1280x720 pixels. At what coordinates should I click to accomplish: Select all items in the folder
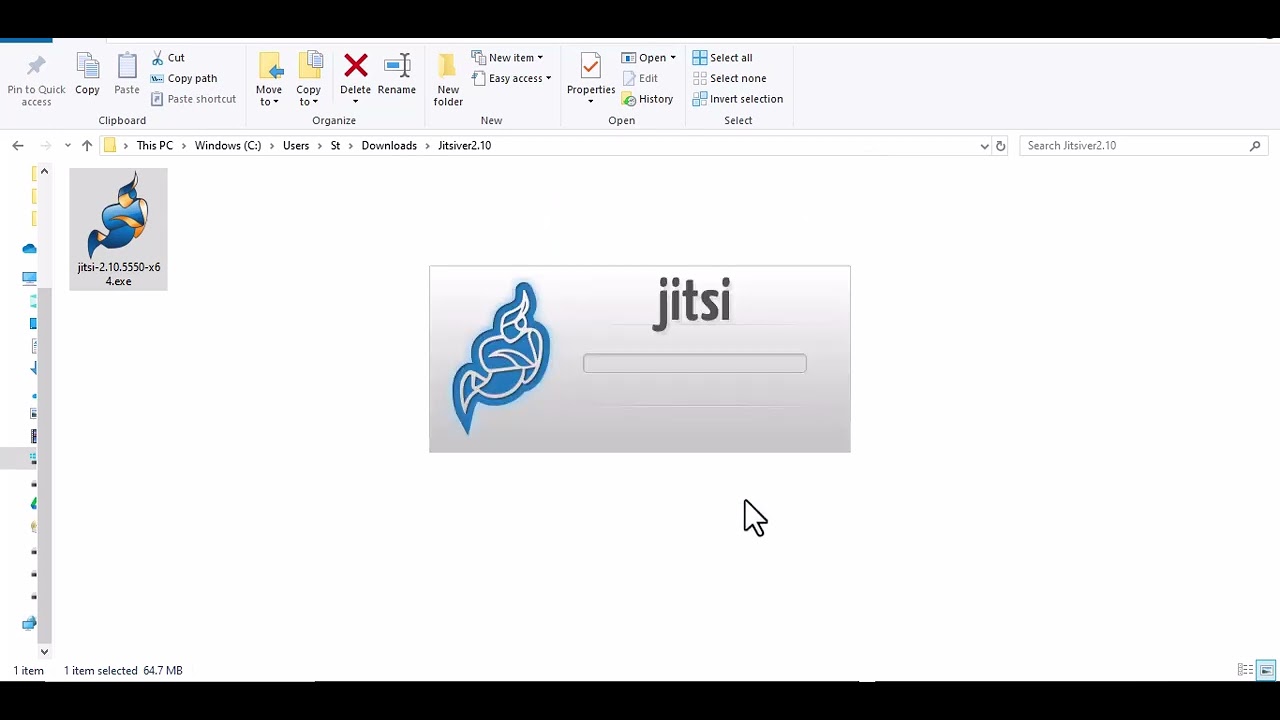click(x=722, y=58)
